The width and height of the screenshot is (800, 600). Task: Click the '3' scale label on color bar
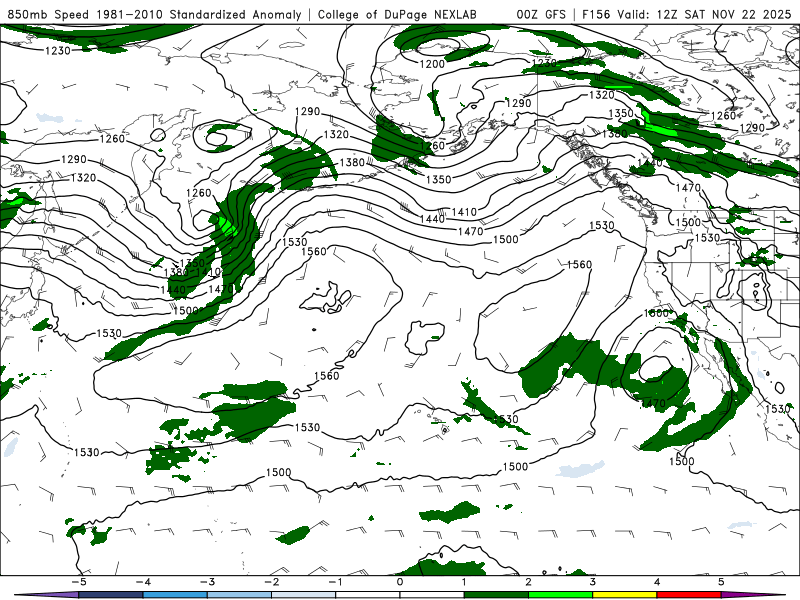tap(593, 582)
